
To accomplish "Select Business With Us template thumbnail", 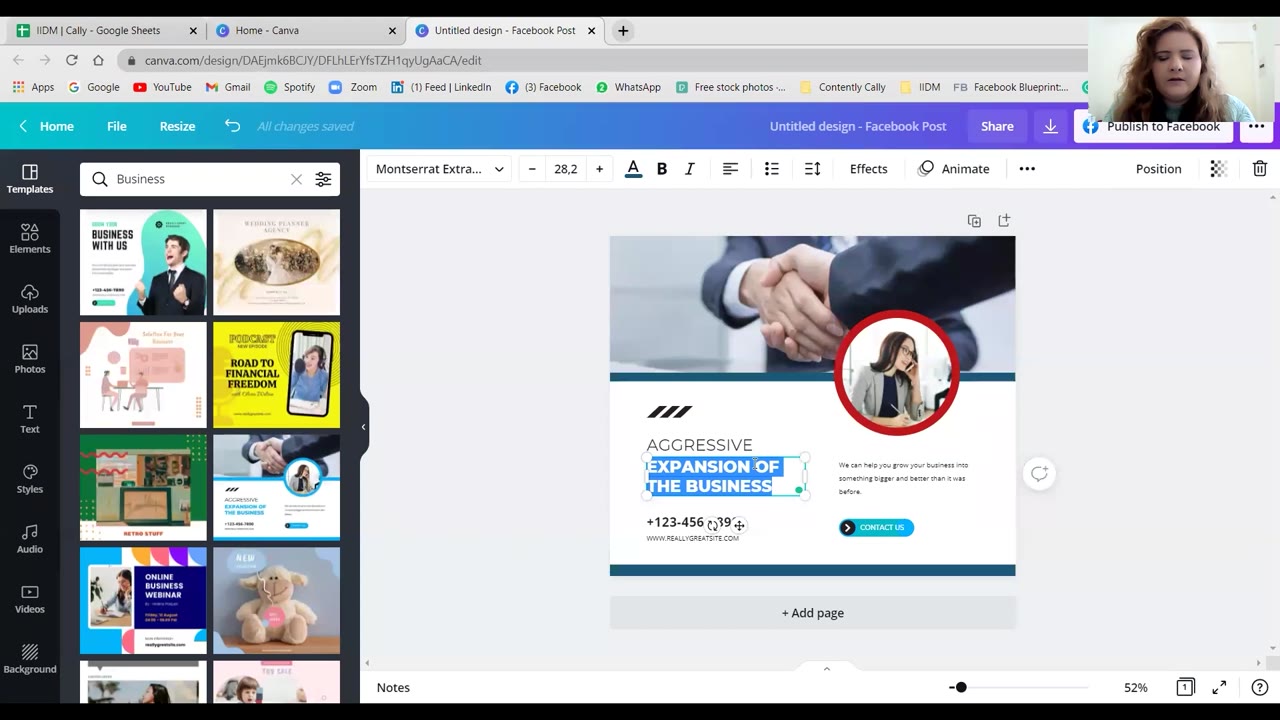I will pyautogui.click(x=143, y=262).
